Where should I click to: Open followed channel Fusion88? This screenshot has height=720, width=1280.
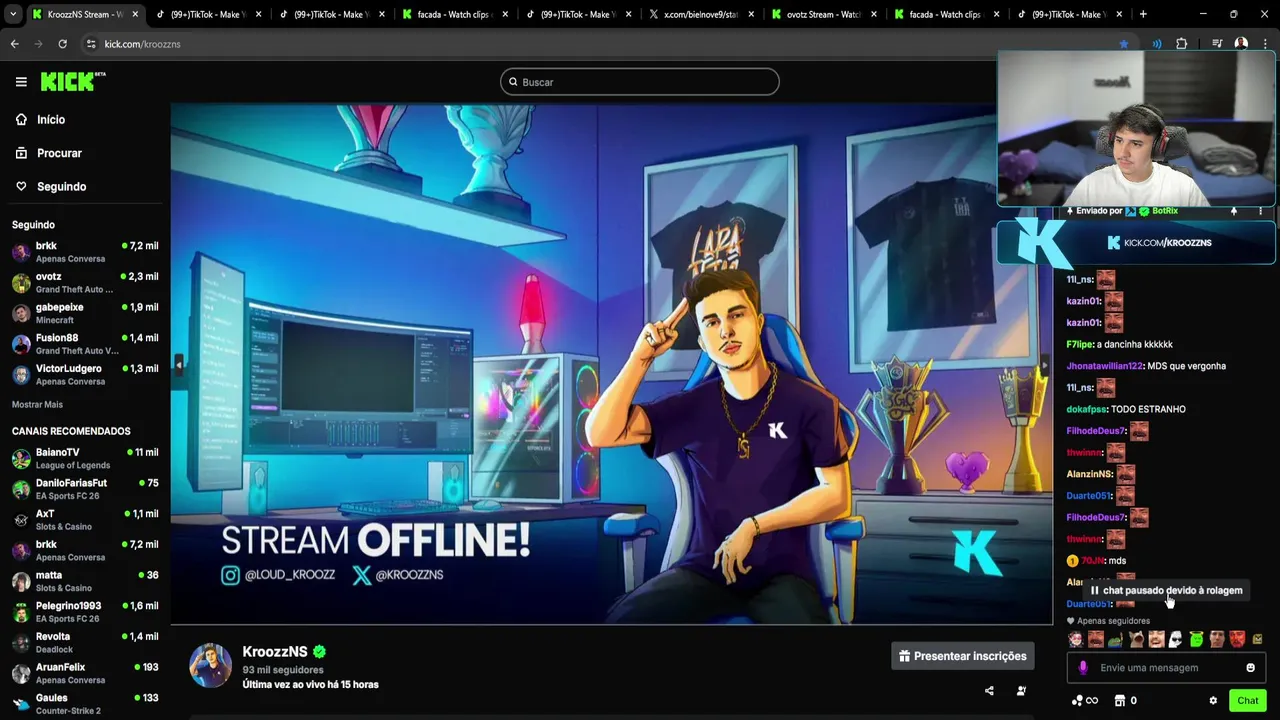point(85,344)
